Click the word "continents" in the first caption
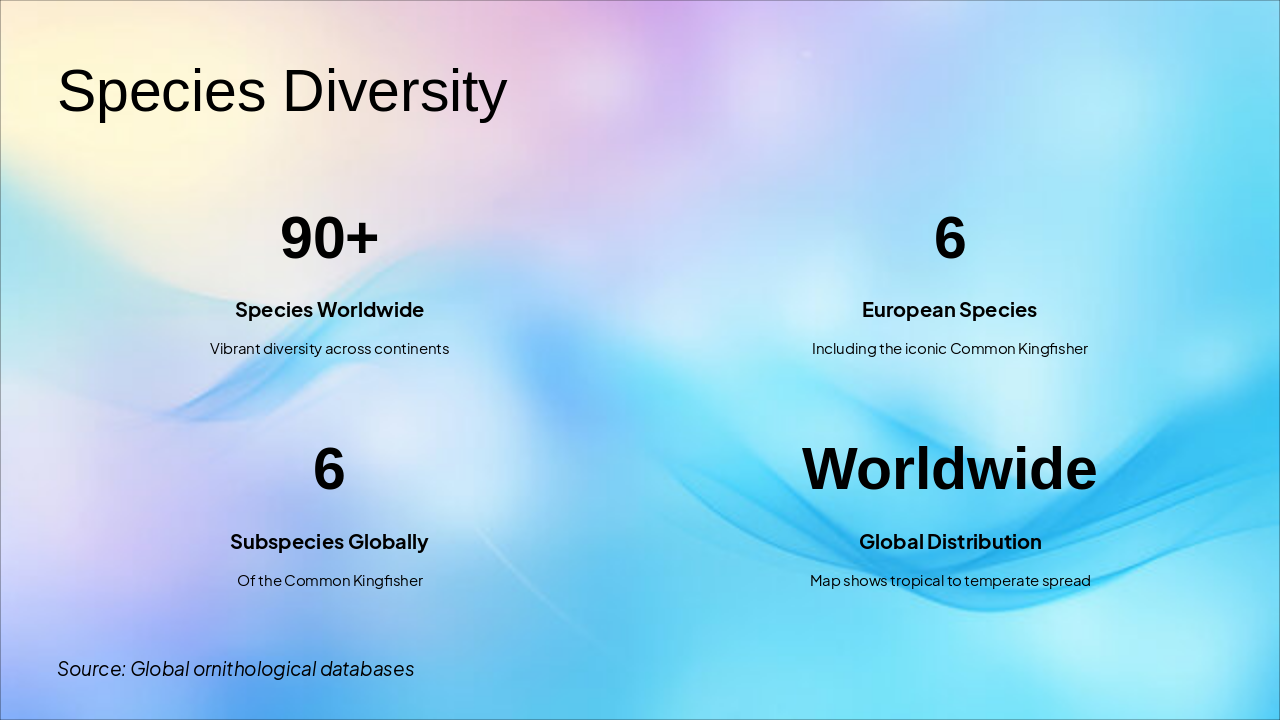1280x720 pixels. (411, 349)
